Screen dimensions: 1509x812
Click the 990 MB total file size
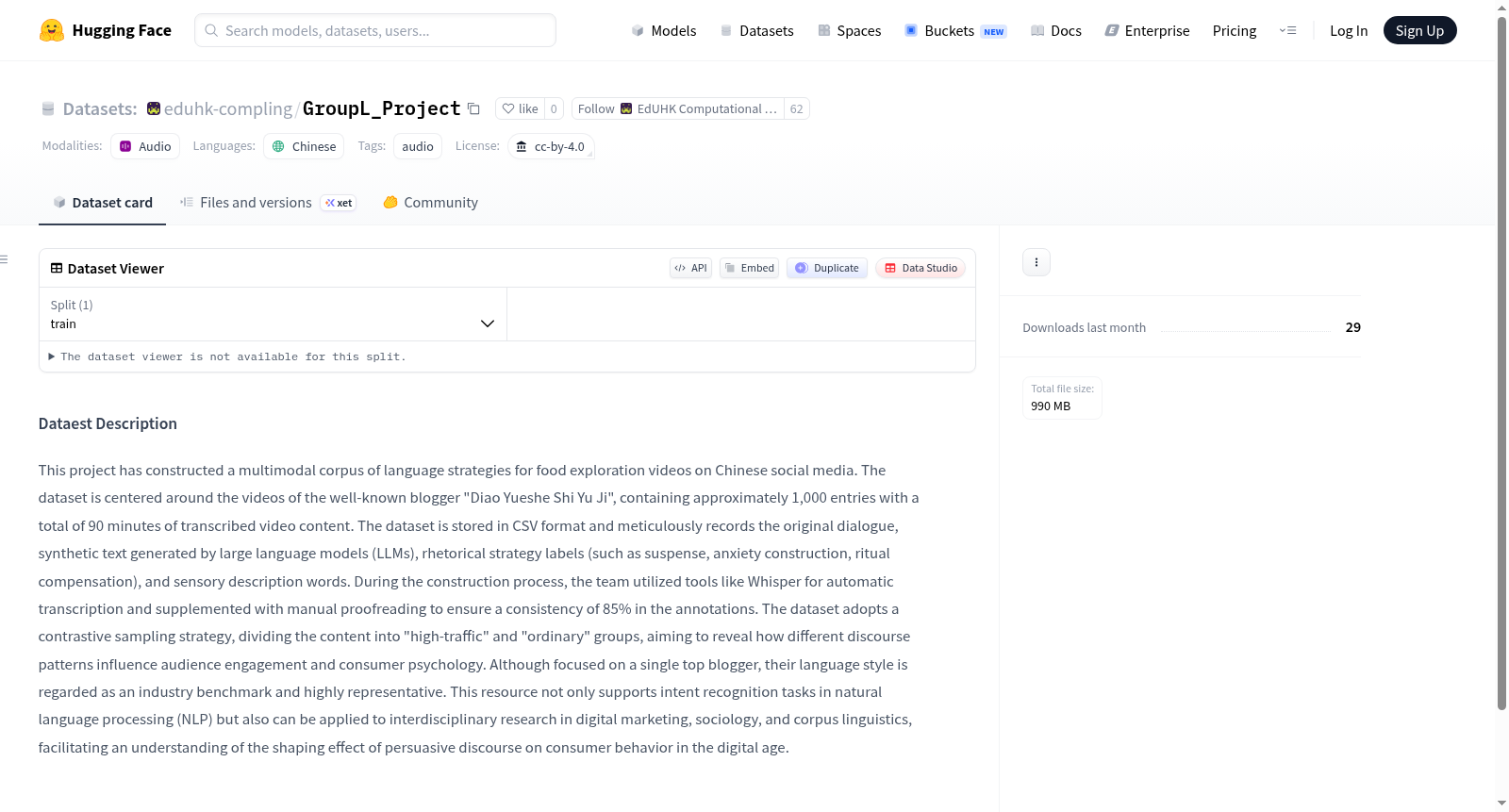1051,406
